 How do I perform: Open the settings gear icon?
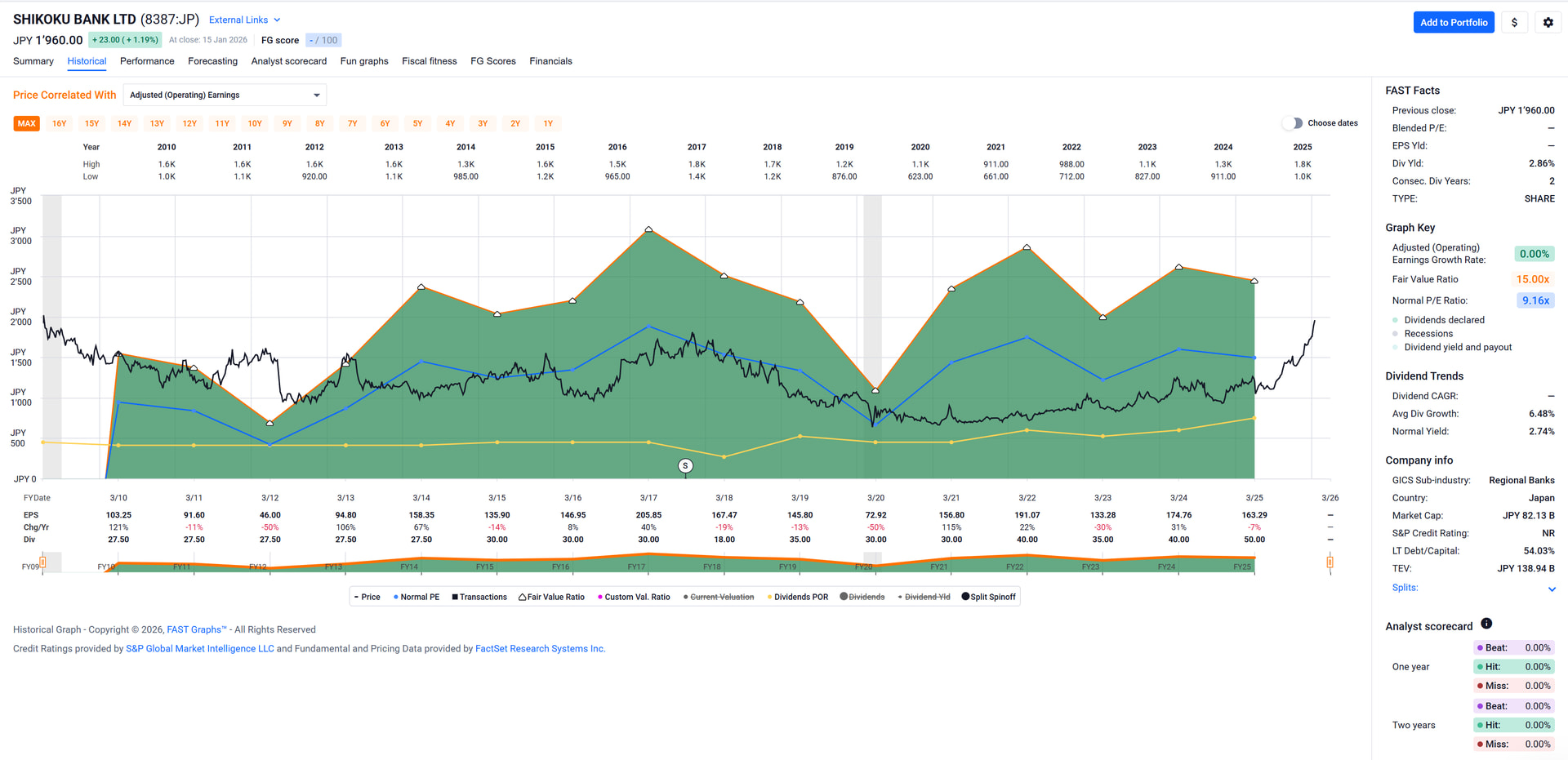tap(1548, 23)
